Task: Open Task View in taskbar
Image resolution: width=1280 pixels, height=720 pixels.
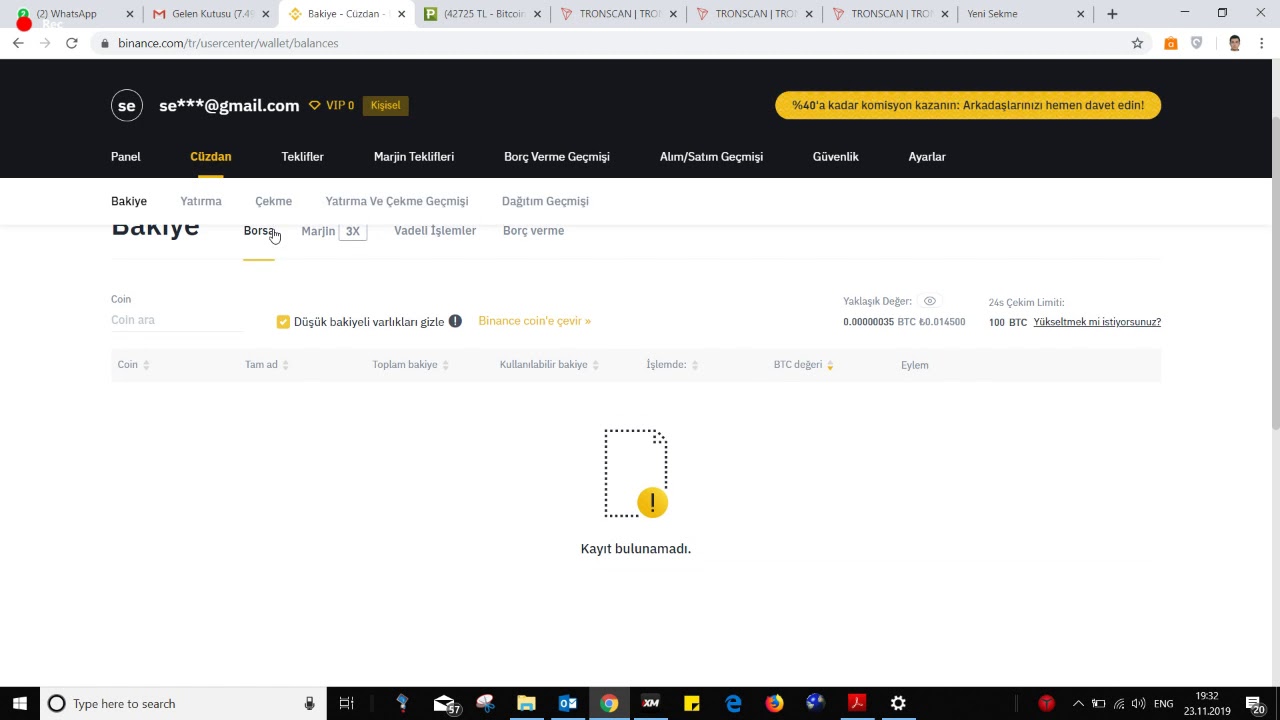Action: [346, 704]
